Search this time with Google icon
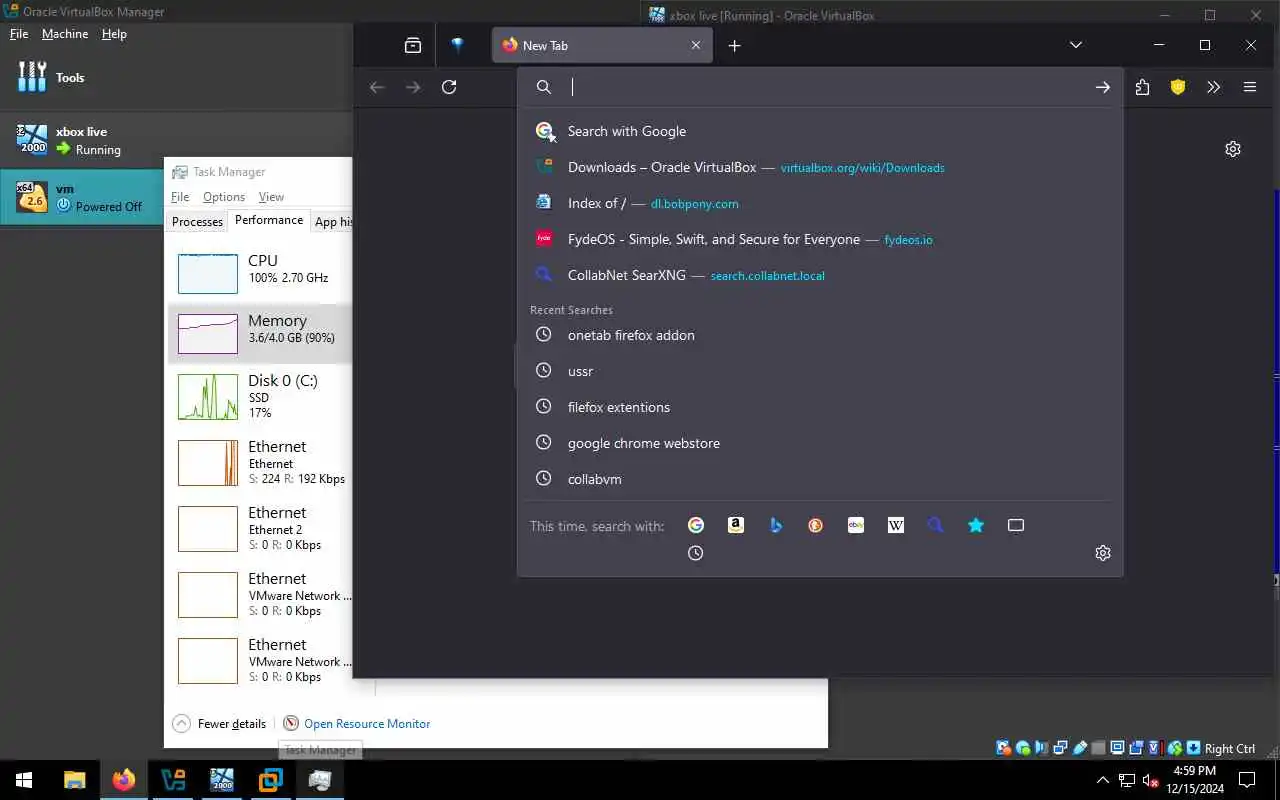Screen dimensions: 1280x800 point(696,525)
